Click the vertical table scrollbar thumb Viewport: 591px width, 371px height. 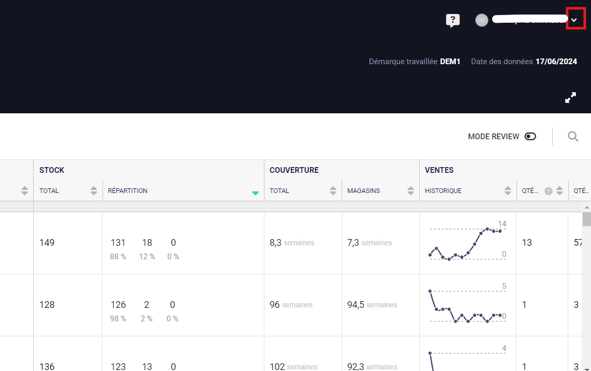click(586, 219)
